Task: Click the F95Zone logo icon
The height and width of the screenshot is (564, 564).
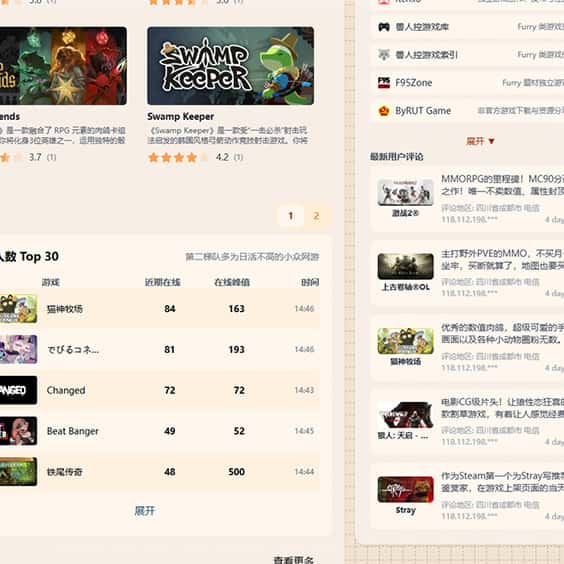Action: [384, 83]
